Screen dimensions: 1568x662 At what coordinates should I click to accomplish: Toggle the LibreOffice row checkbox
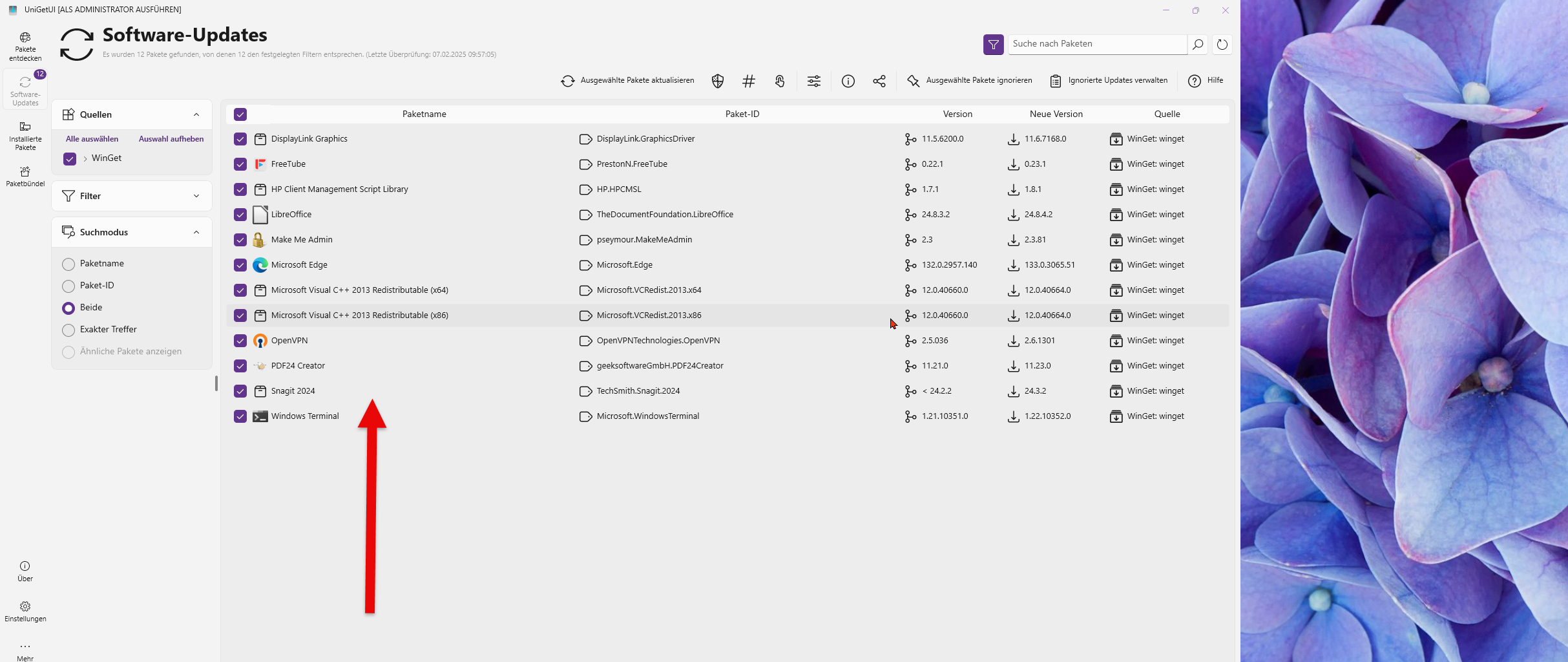coord(240,215)
